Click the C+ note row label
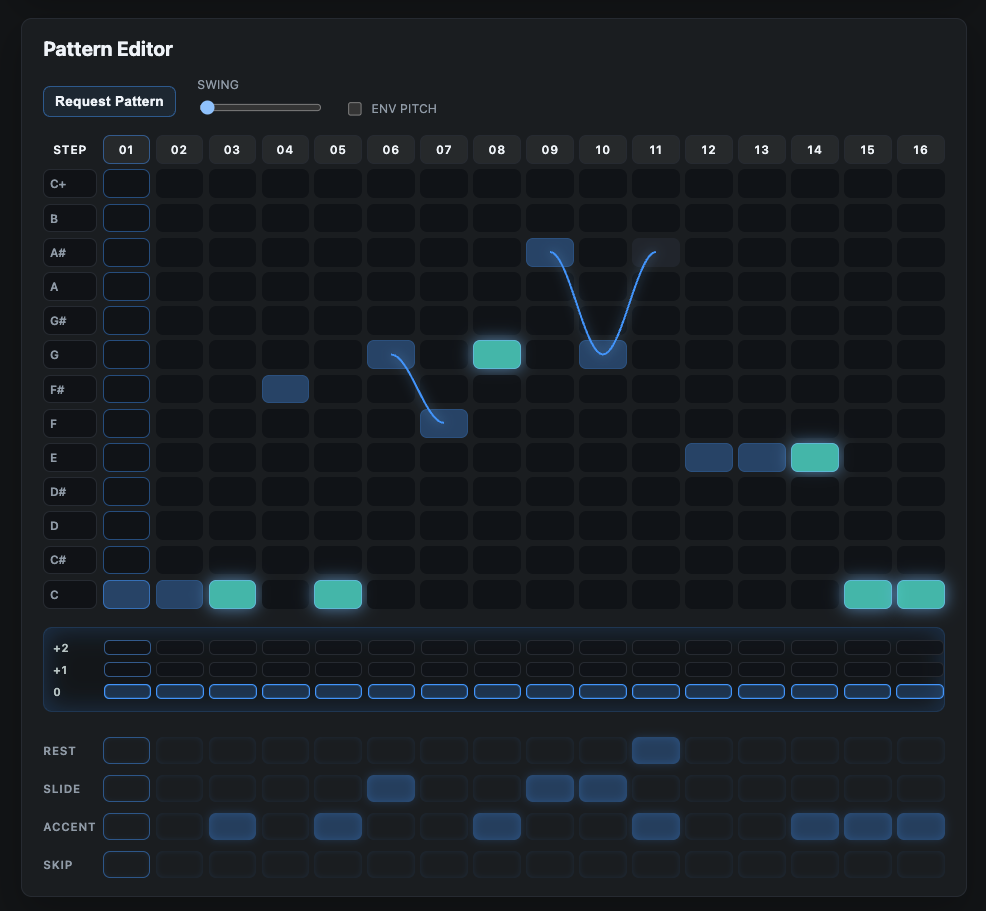This screenshot has height=911, width=986. [70, 184]
